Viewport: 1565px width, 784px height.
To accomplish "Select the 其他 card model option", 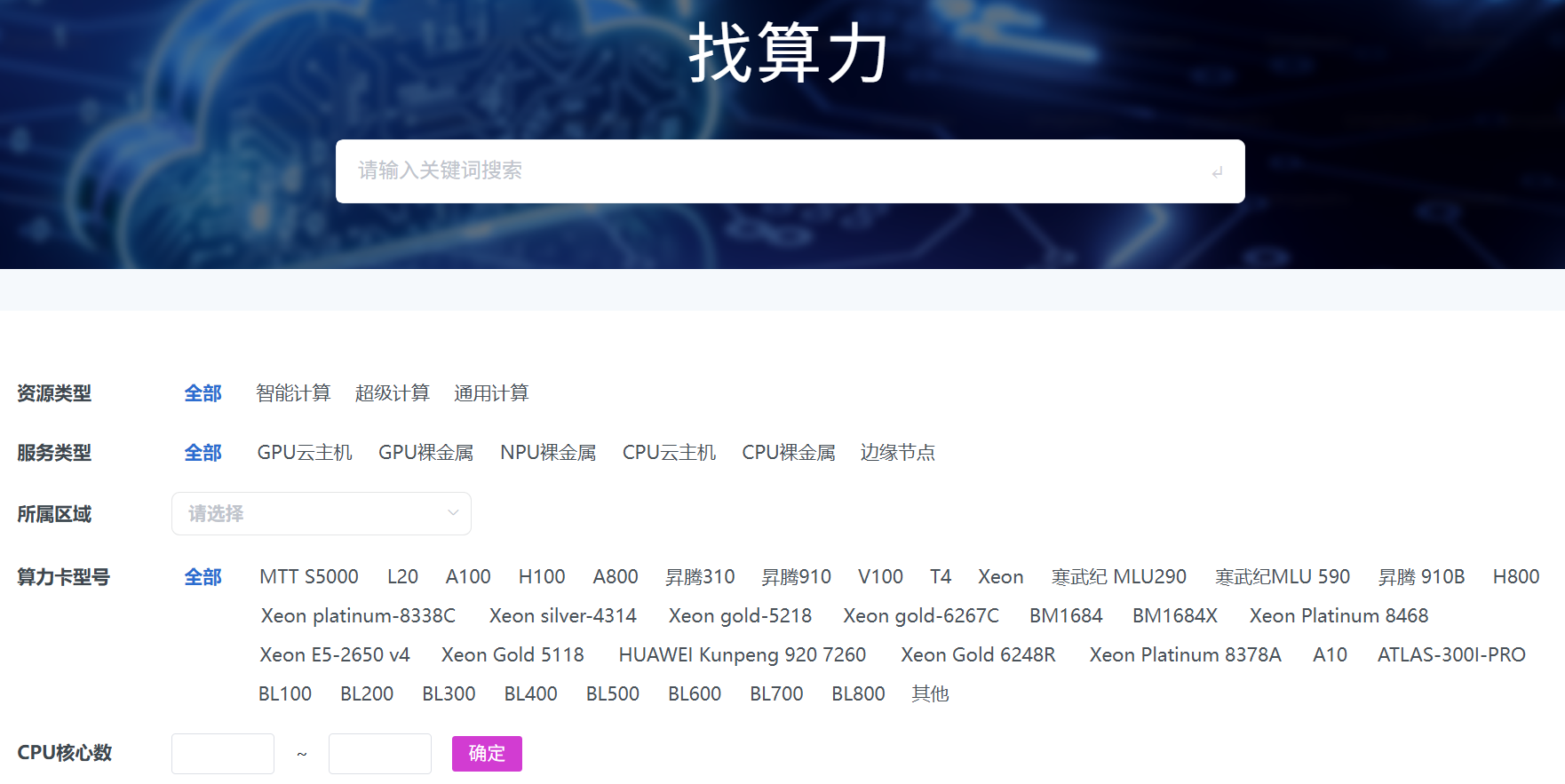I will [930, 694].
